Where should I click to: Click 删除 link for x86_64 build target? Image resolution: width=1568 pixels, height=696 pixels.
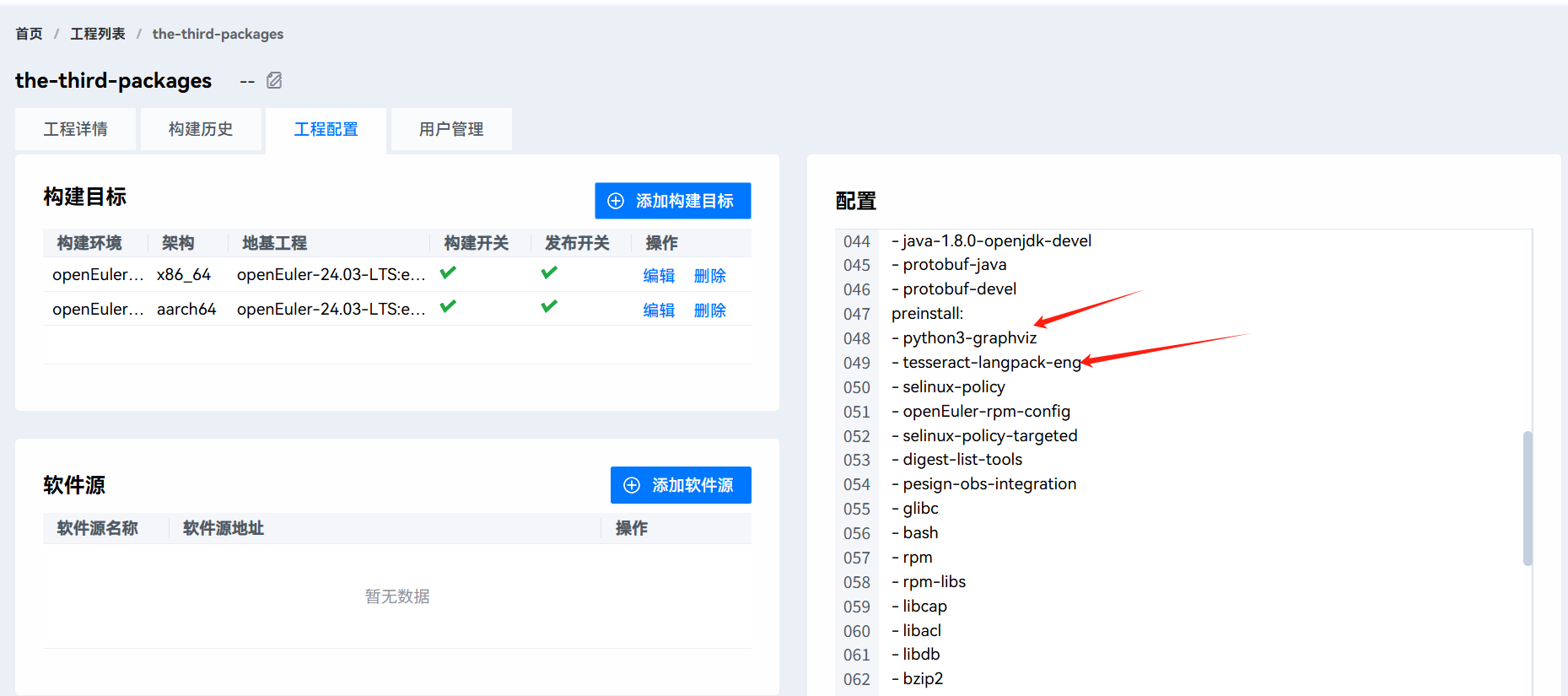click(x=709, y=276)
